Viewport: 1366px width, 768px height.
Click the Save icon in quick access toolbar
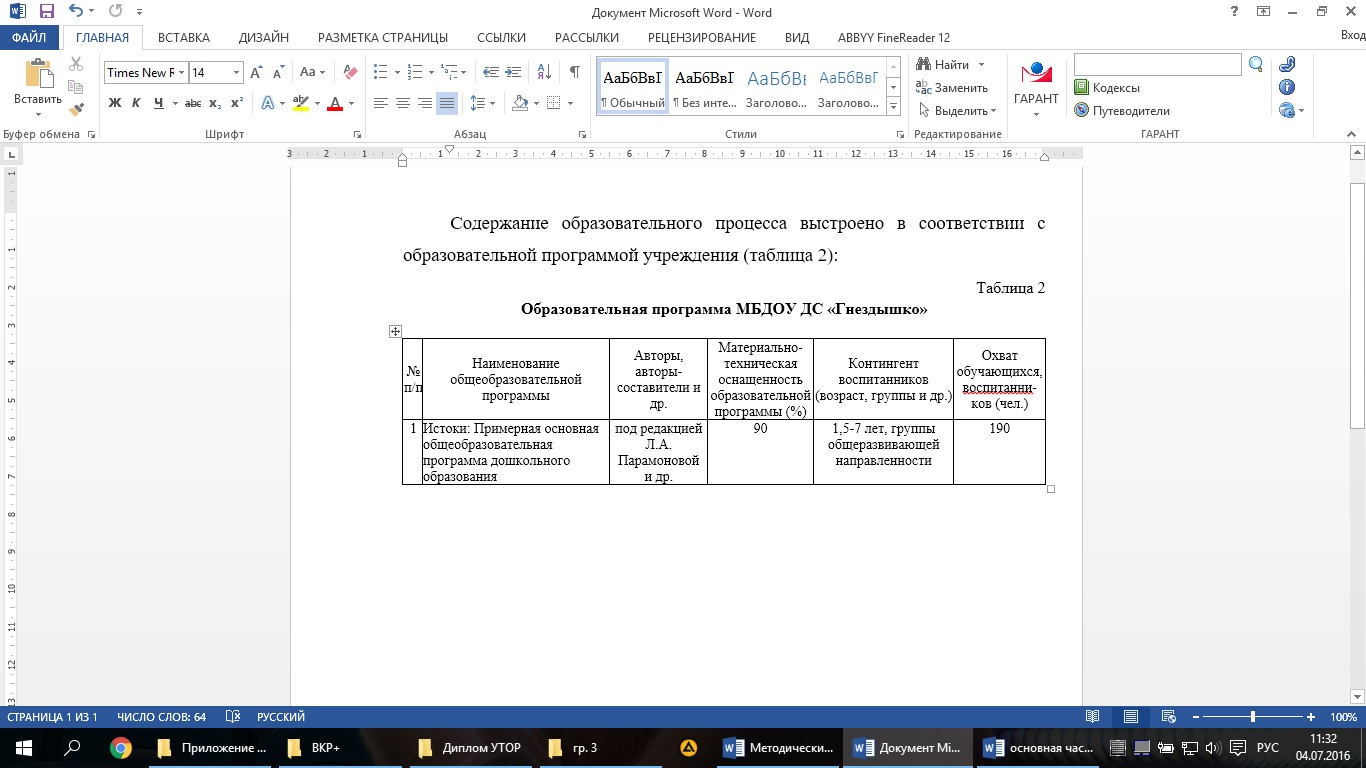[46, 12]
